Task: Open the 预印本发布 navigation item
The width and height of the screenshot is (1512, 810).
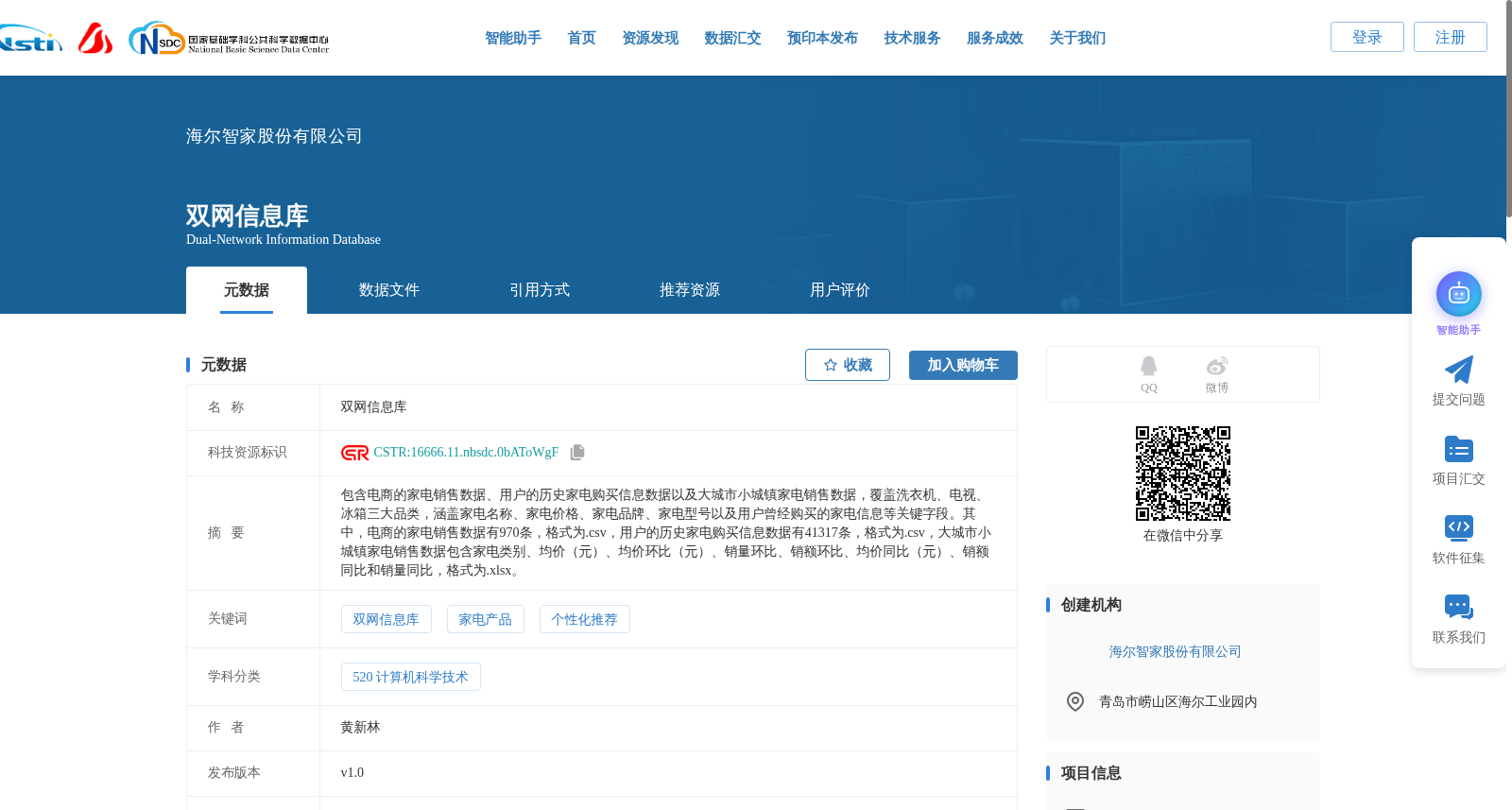Action: pyautogui.click(x=822, y=38)
